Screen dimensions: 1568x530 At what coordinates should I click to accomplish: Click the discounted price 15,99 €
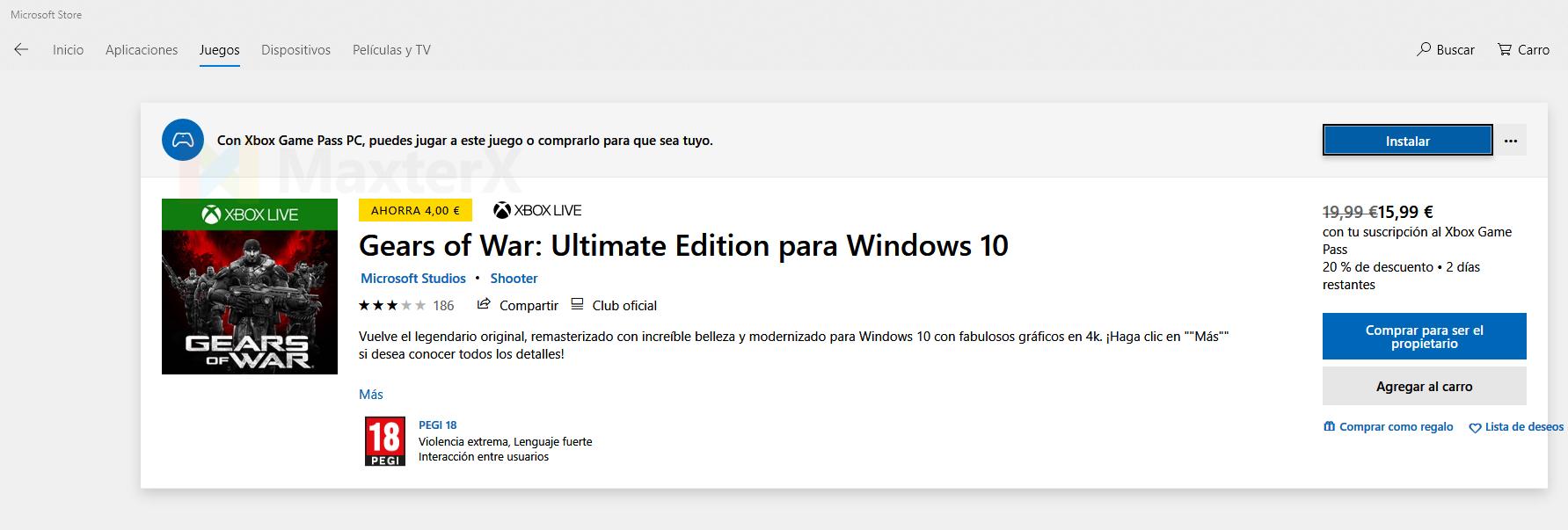click(1405, 212)
